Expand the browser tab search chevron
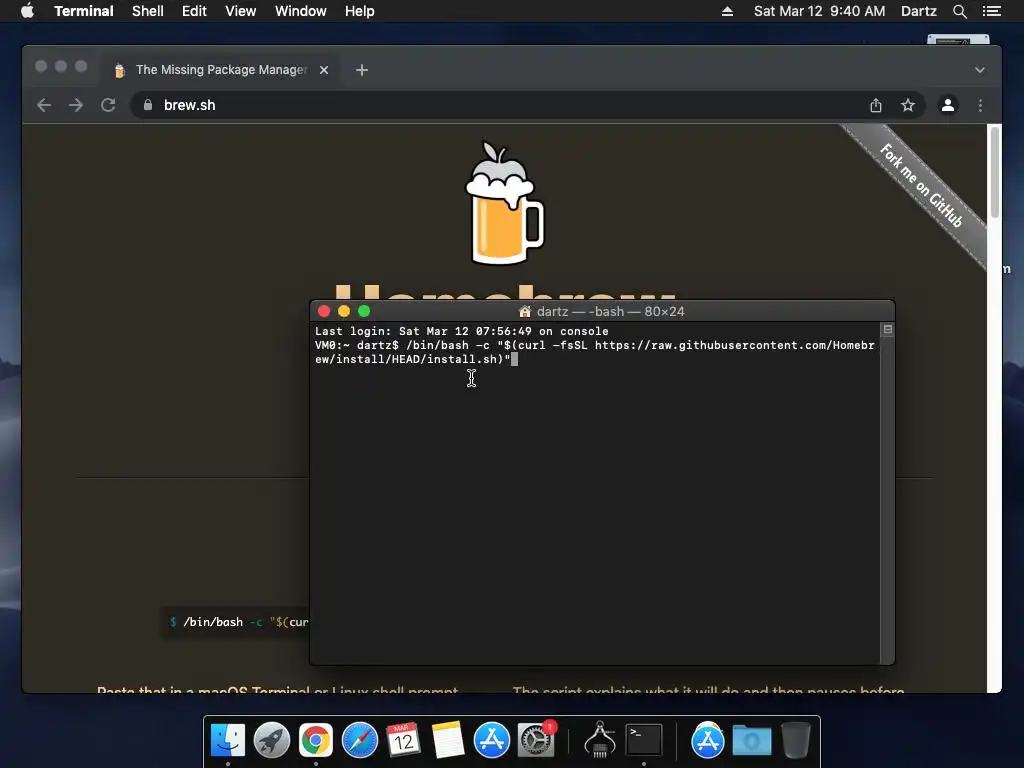 point(980,70)
